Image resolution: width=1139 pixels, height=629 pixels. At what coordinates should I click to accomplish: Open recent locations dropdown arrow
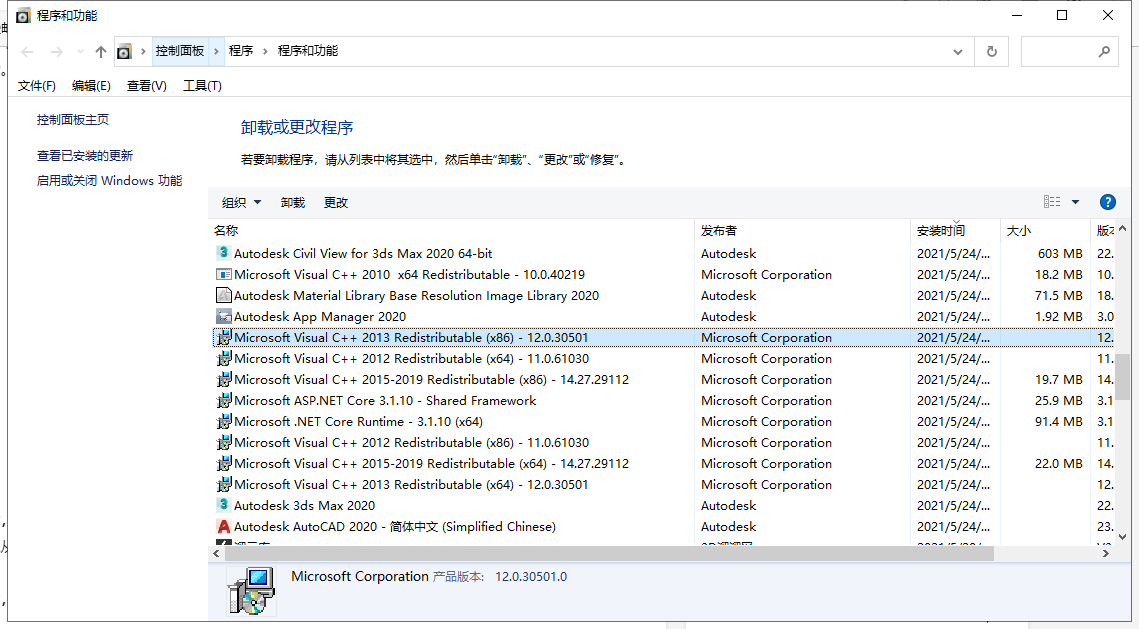point(80,52)
